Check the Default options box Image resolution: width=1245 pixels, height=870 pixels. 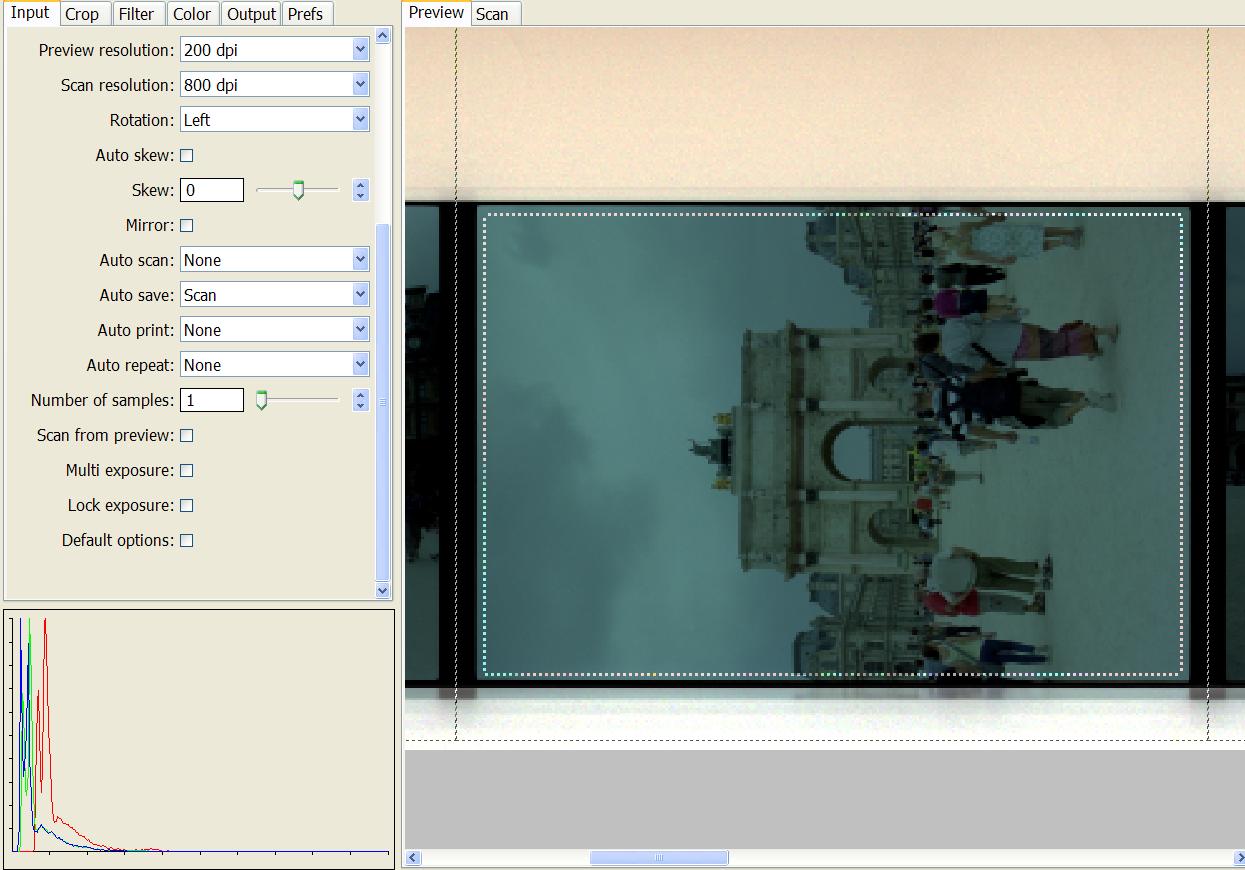coord(186,540)
